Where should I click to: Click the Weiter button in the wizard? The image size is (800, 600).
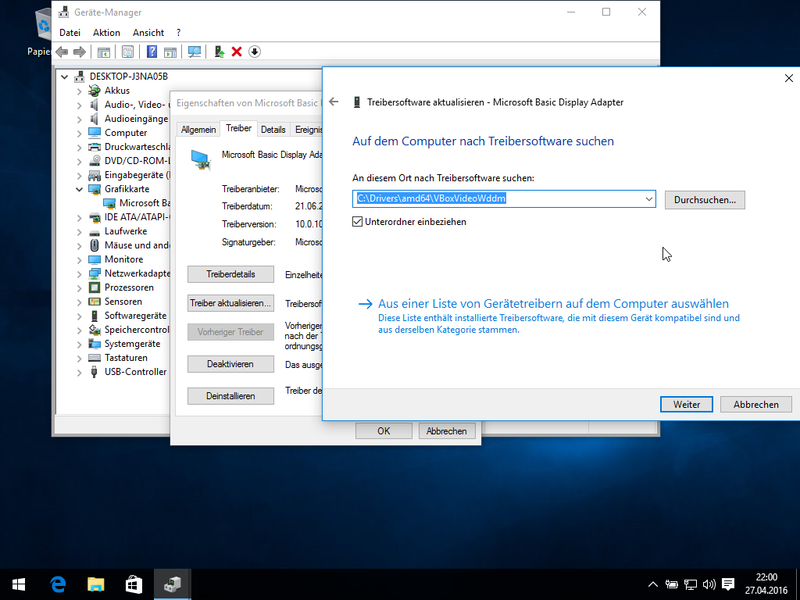686,404
